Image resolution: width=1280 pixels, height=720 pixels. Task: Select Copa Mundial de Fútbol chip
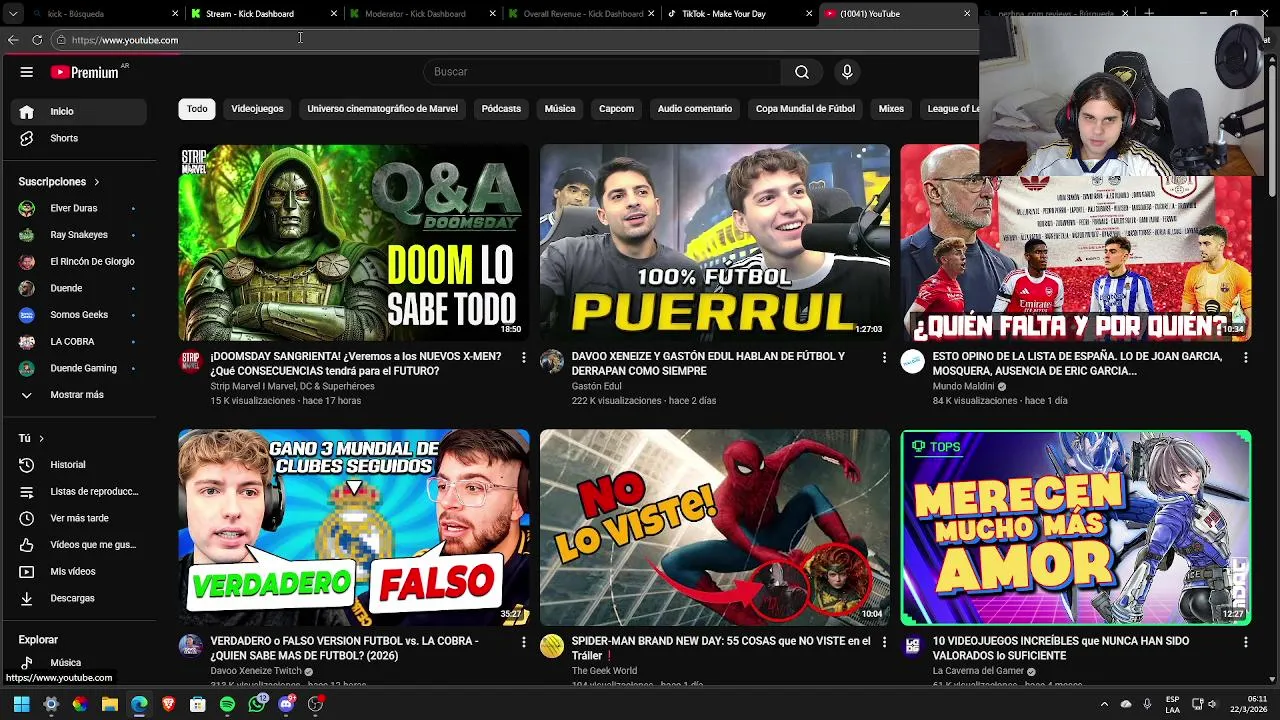coord(805,109)
